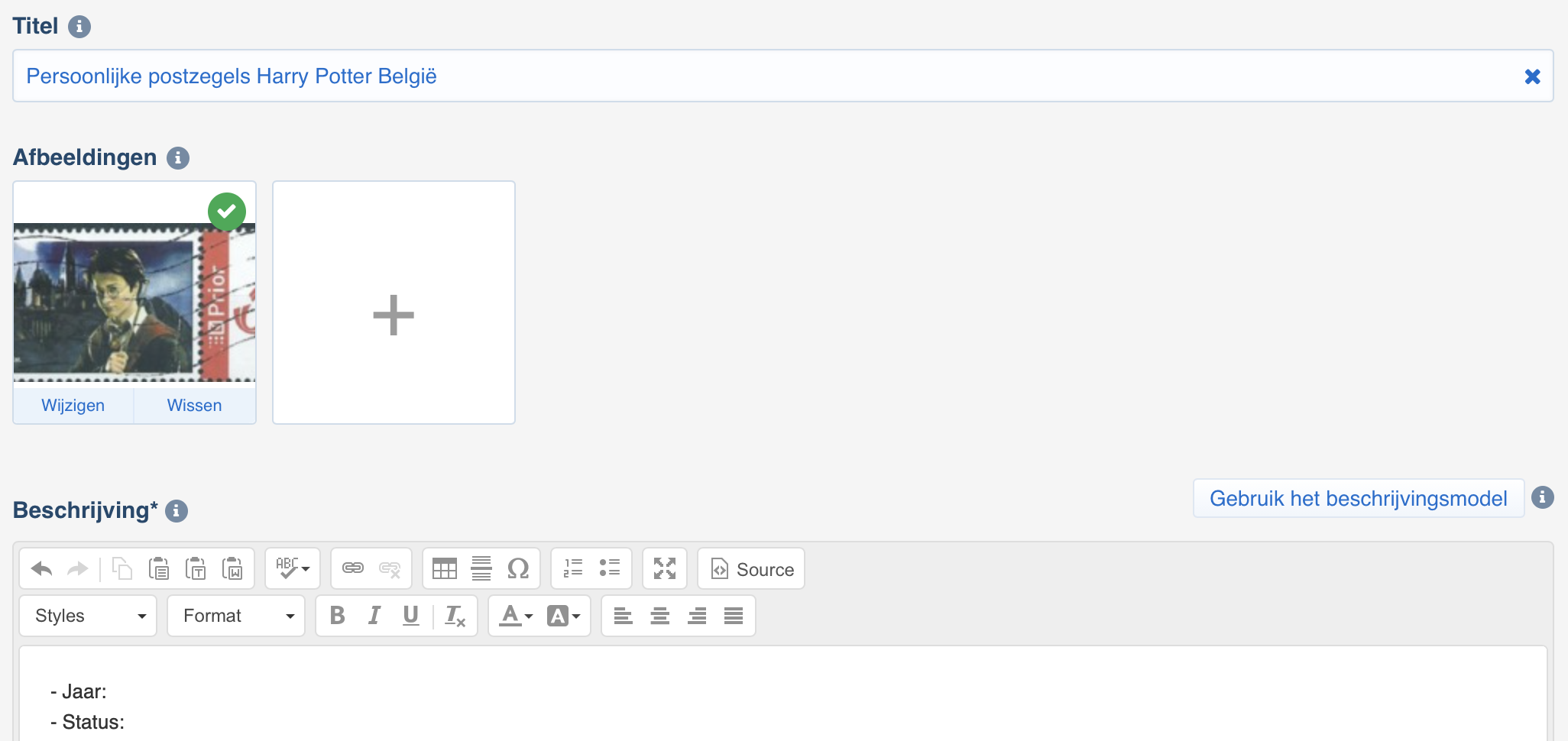
Task: Click Paste from Word icon
Action: (x=232, y=568)
